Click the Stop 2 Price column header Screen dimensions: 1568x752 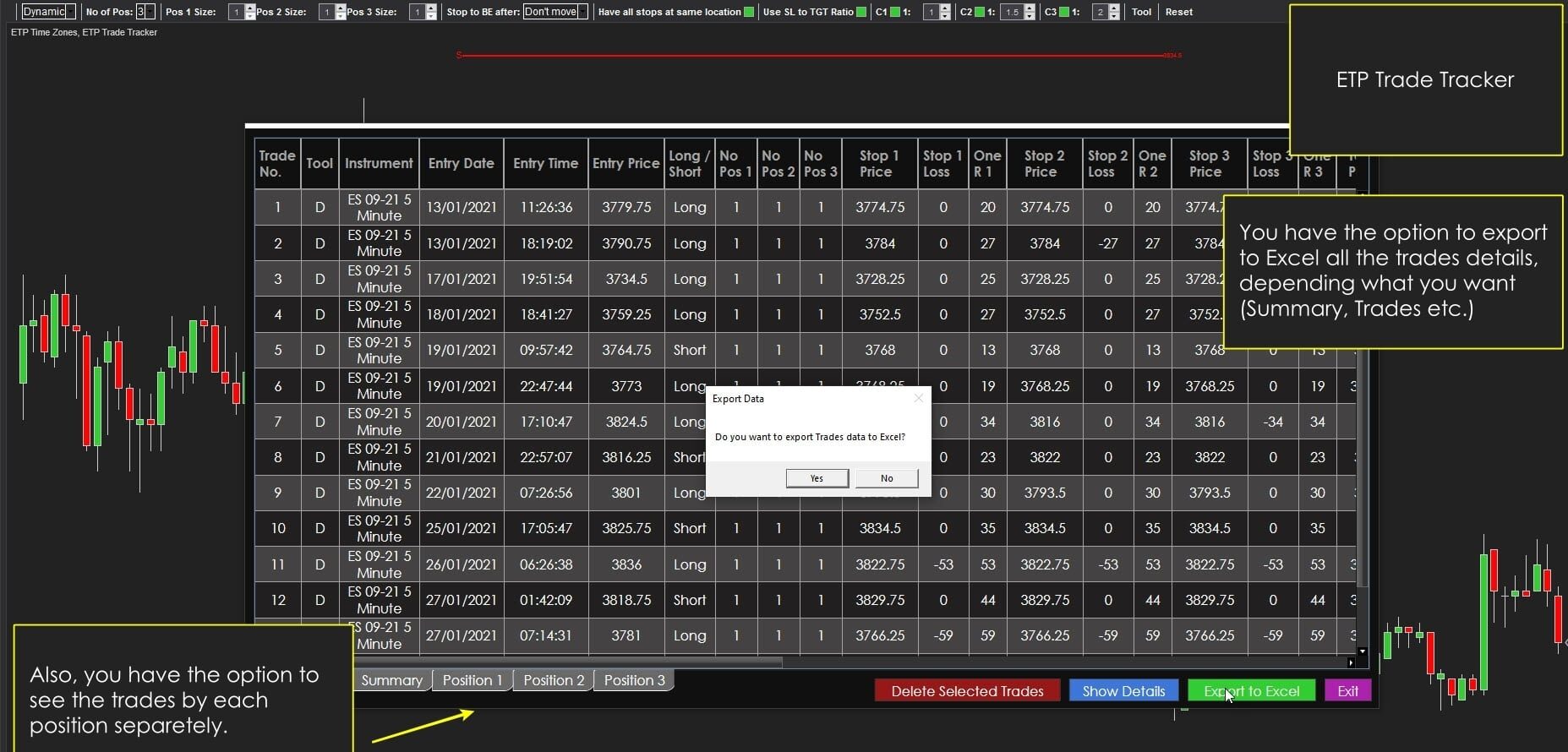point(1044,163)
